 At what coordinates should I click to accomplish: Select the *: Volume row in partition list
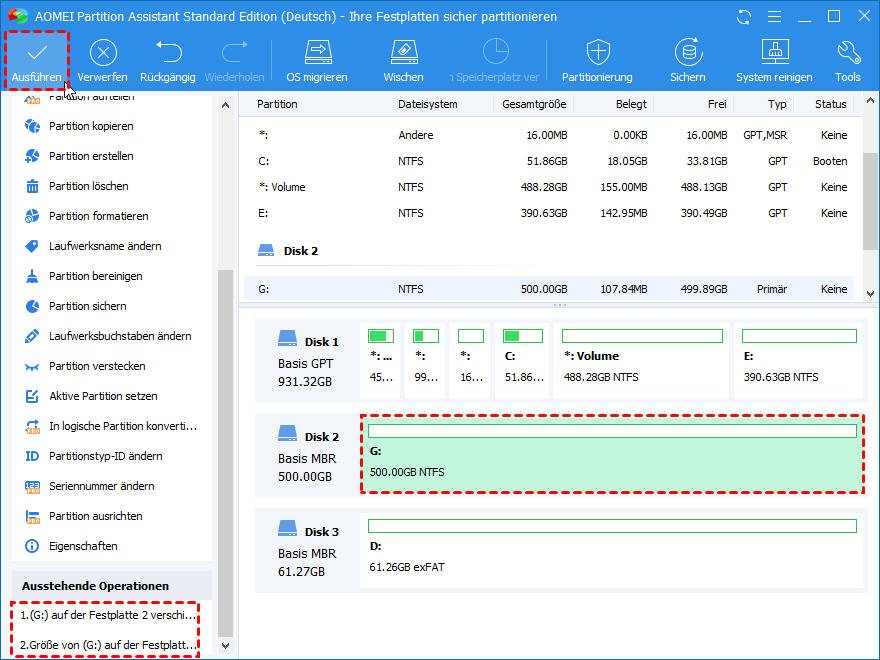pyautogui.click(x=549, y=187)
